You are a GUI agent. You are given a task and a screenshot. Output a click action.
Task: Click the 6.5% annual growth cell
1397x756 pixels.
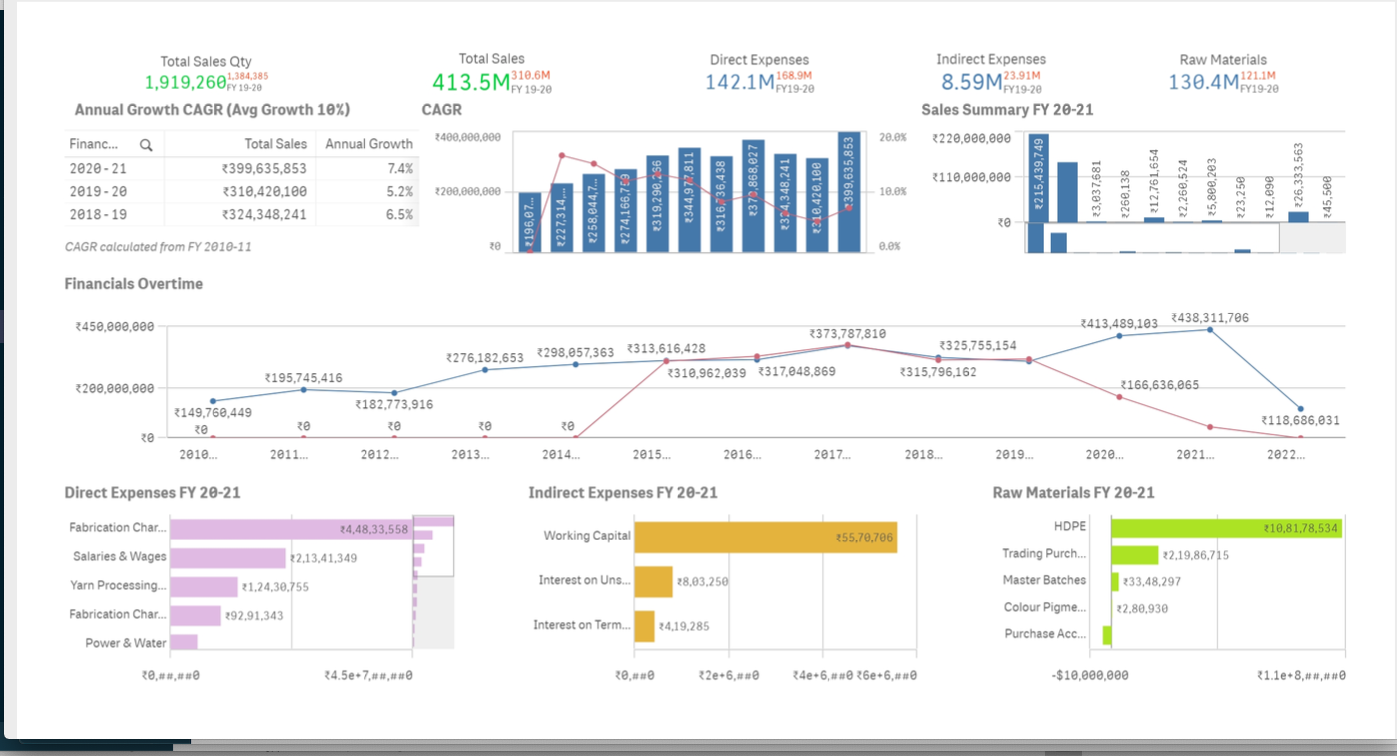tap(400, 214)
